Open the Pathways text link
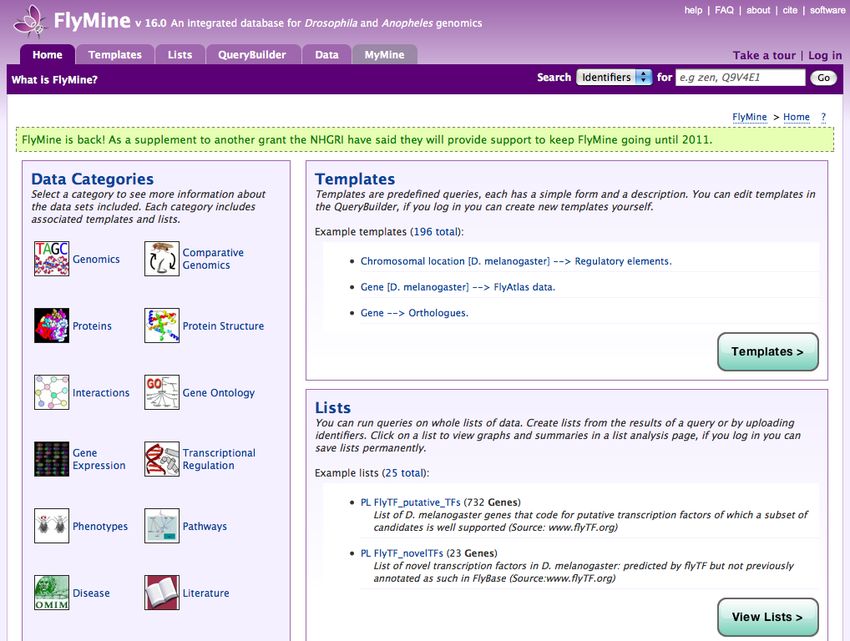The image size is (850, 641). pyautogui.click(x=204, y=526)
